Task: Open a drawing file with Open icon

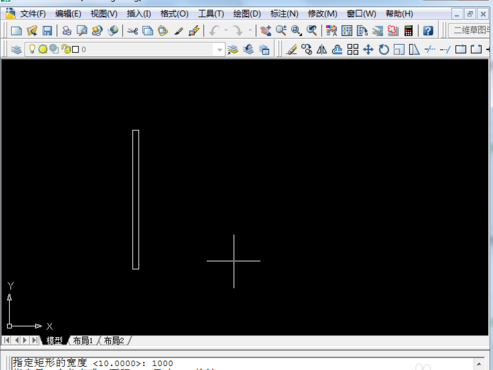Action: pos(32,31)
